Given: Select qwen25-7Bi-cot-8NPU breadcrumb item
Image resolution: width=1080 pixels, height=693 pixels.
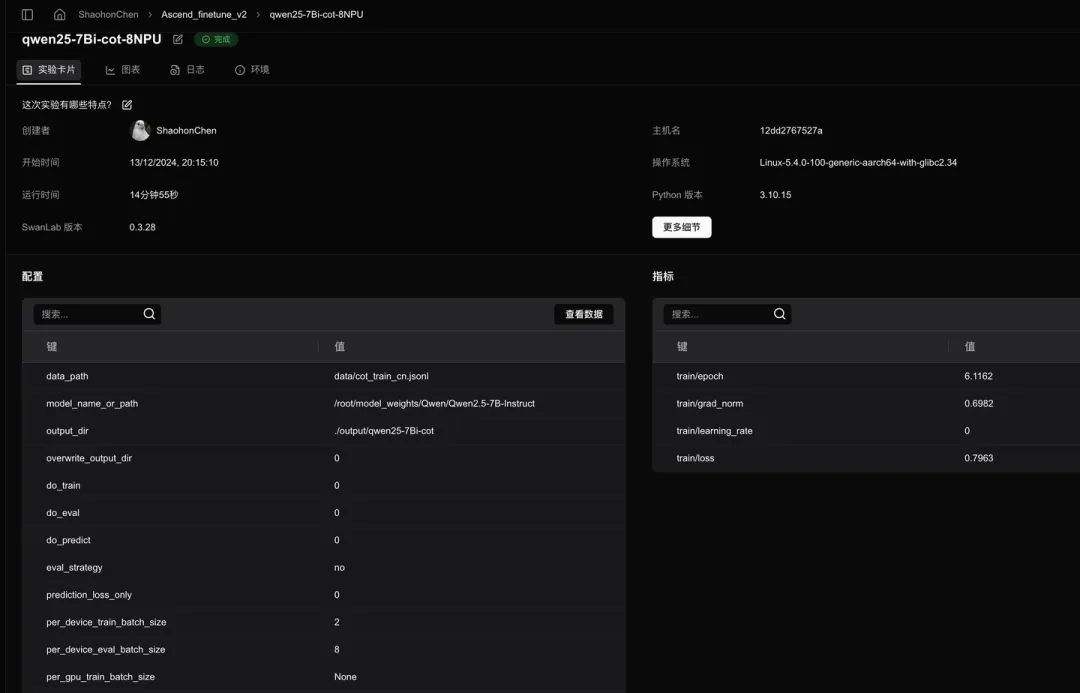Looking at the screenshot, I should point(316,14).
